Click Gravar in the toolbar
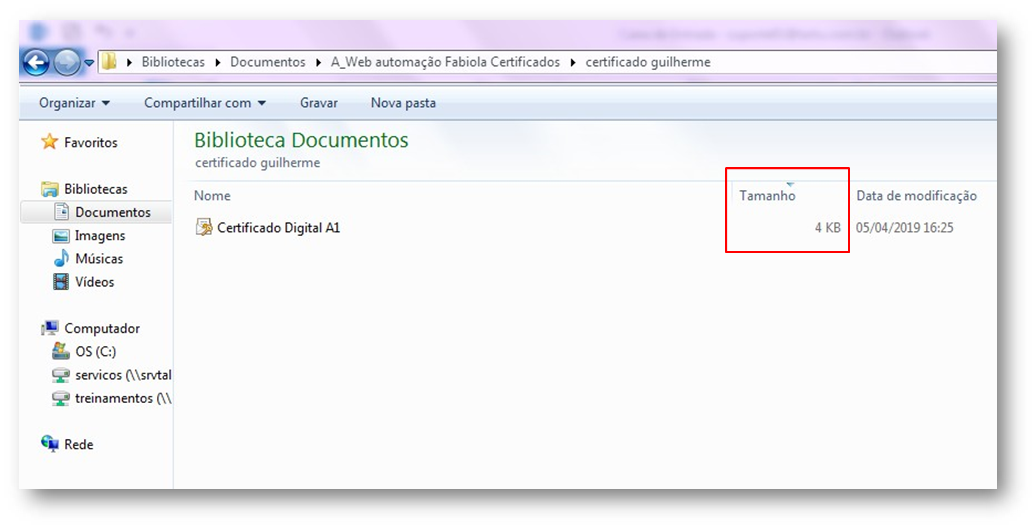Viewport: 1036px width, 525px height. (x=318, y=103)
